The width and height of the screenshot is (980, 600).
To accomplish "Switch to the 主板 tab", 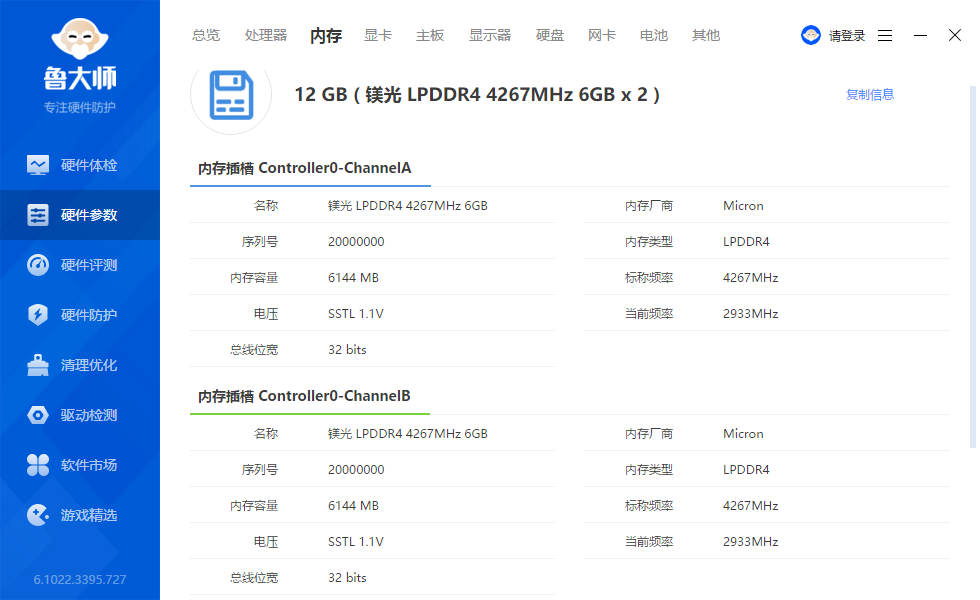I will point(430,35).
